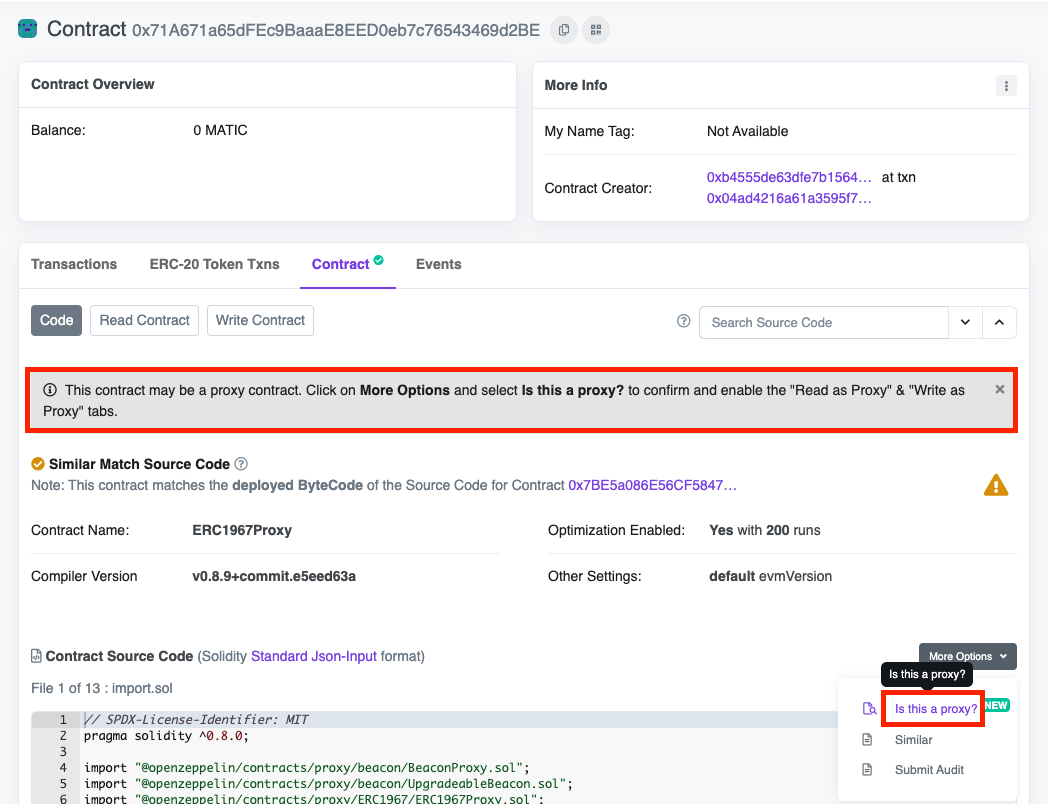
Task: Click the pragma solidity line in code
Action: [166, 735]
